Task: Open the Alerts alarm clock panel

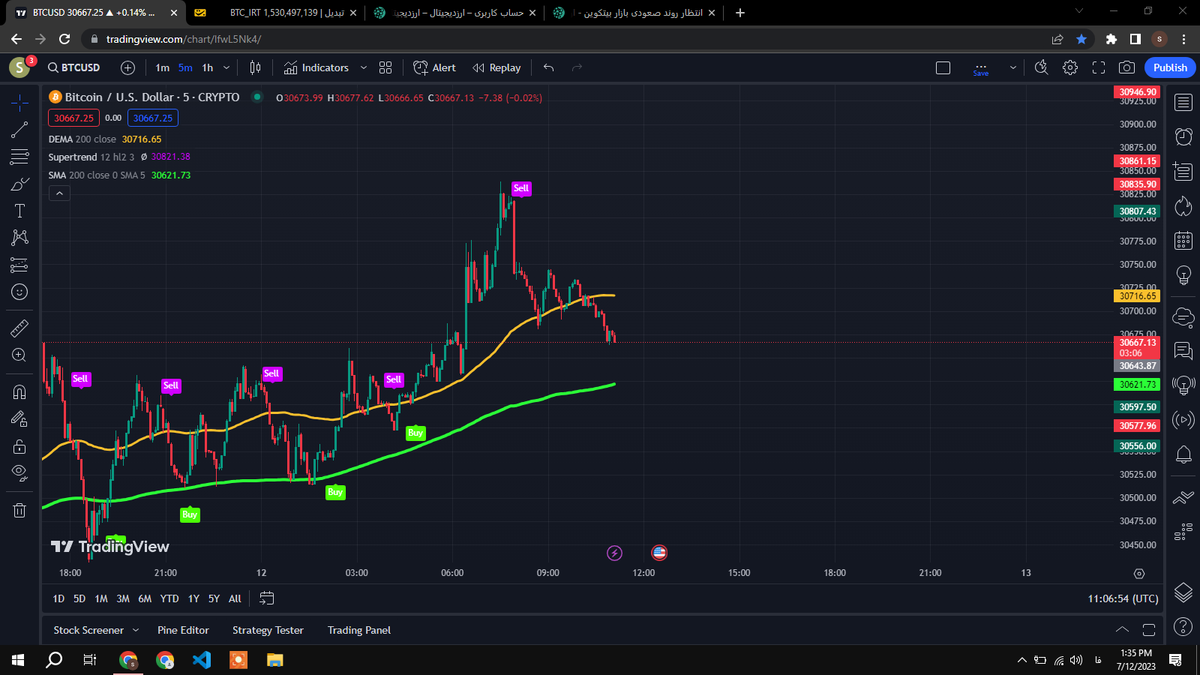Action: tap(1183, 136)
